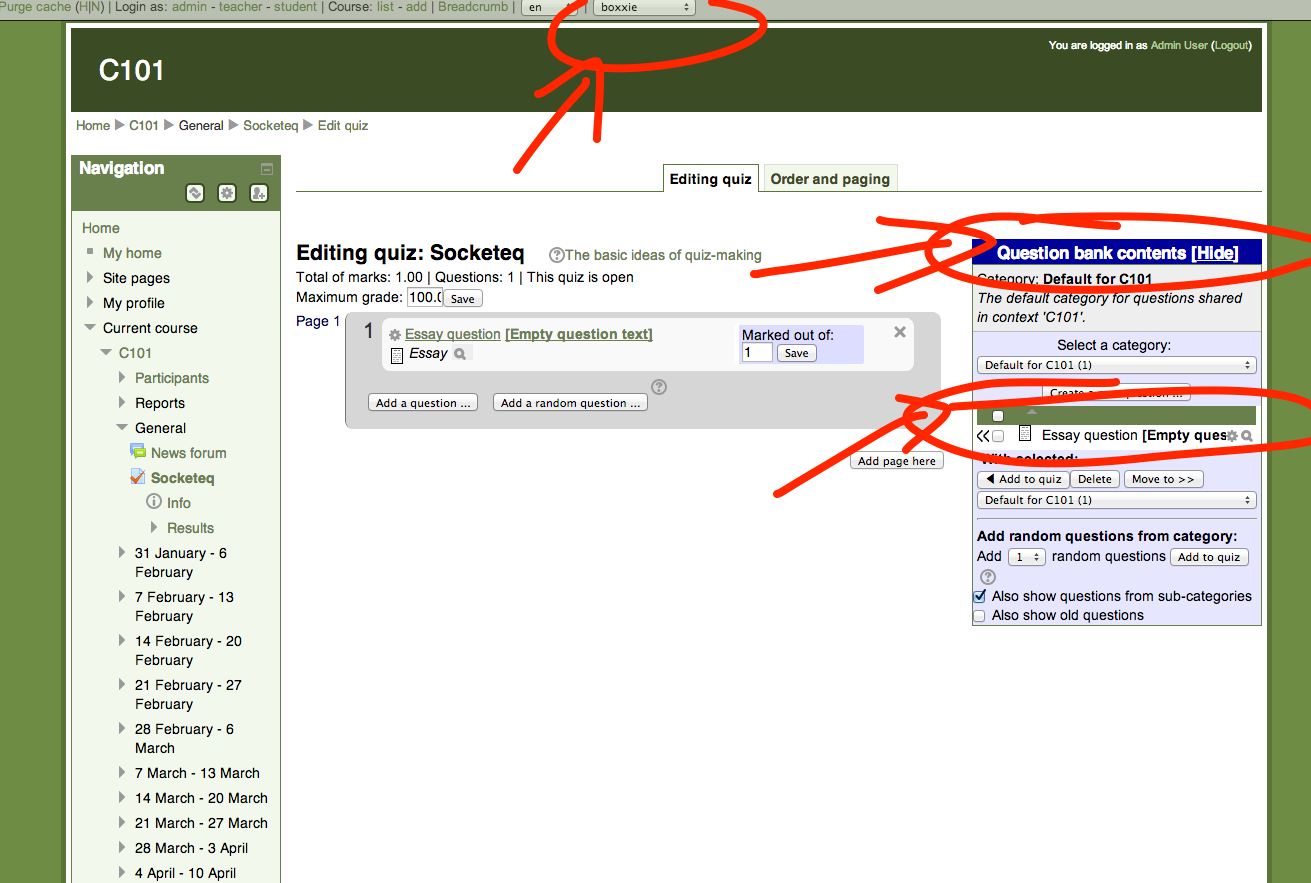Collapse Current course node

click(x=90, y=328)
